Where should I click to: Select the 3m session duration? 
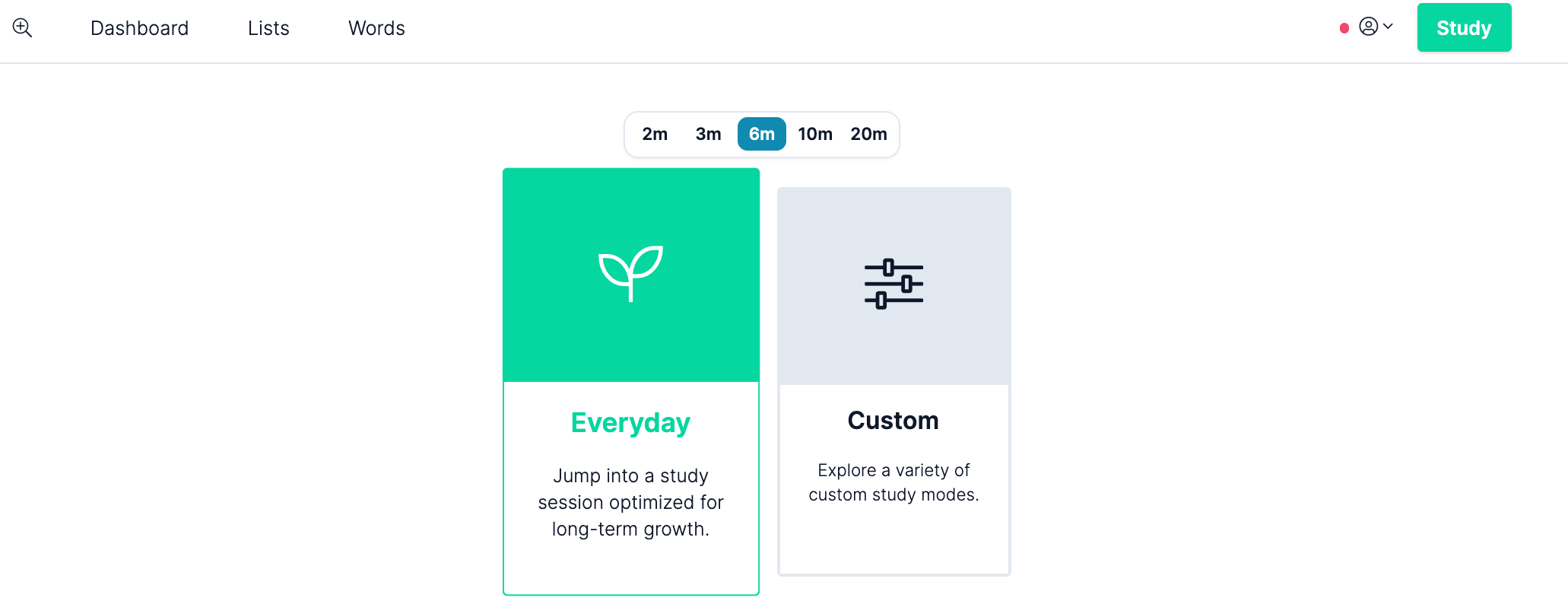[x=708, y=134]
